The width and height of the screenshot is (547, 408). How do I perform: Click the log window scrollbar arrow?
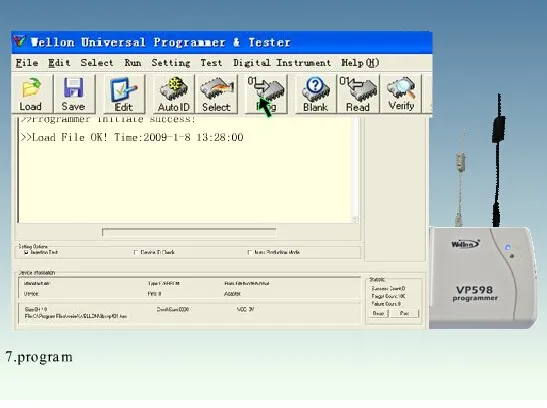[355, 219]
